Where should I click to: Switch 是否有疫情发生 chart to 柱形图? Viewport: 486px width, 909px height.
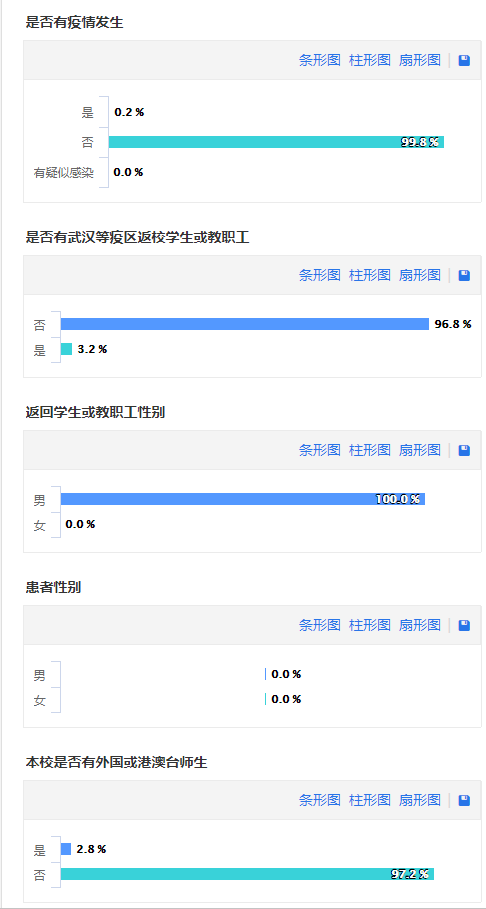369,60
